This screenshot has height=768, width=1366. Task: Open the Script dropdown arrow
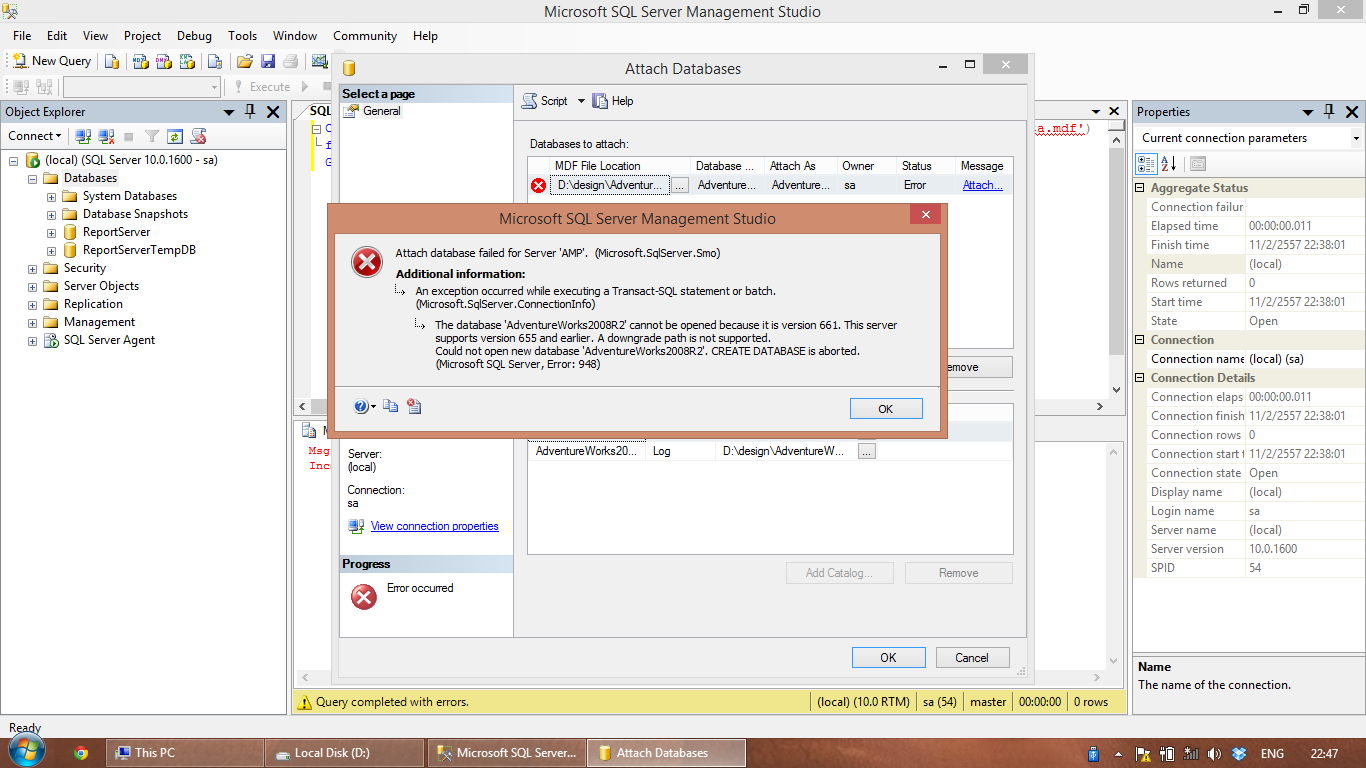coord(581,101)
